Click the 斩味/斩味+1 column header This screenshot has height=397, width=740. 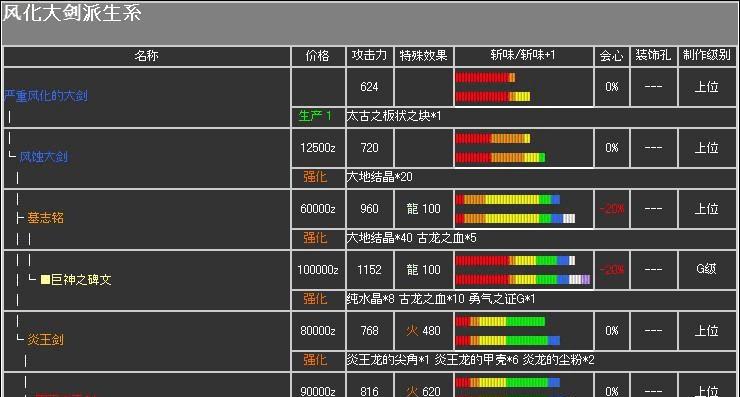pyautogui.click(x=523, y=56)
